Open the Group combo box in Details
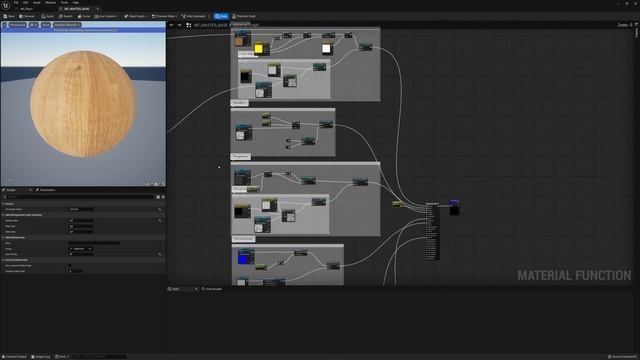 tap(80, 249)
